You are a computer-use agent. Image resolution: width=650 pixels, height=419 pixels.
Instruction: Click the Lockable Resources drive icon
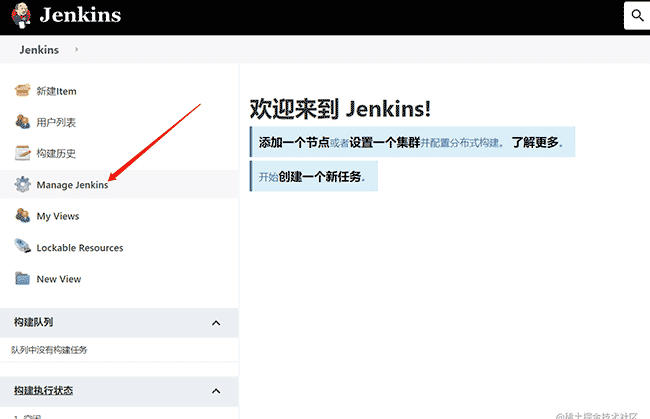coord(22,247)
